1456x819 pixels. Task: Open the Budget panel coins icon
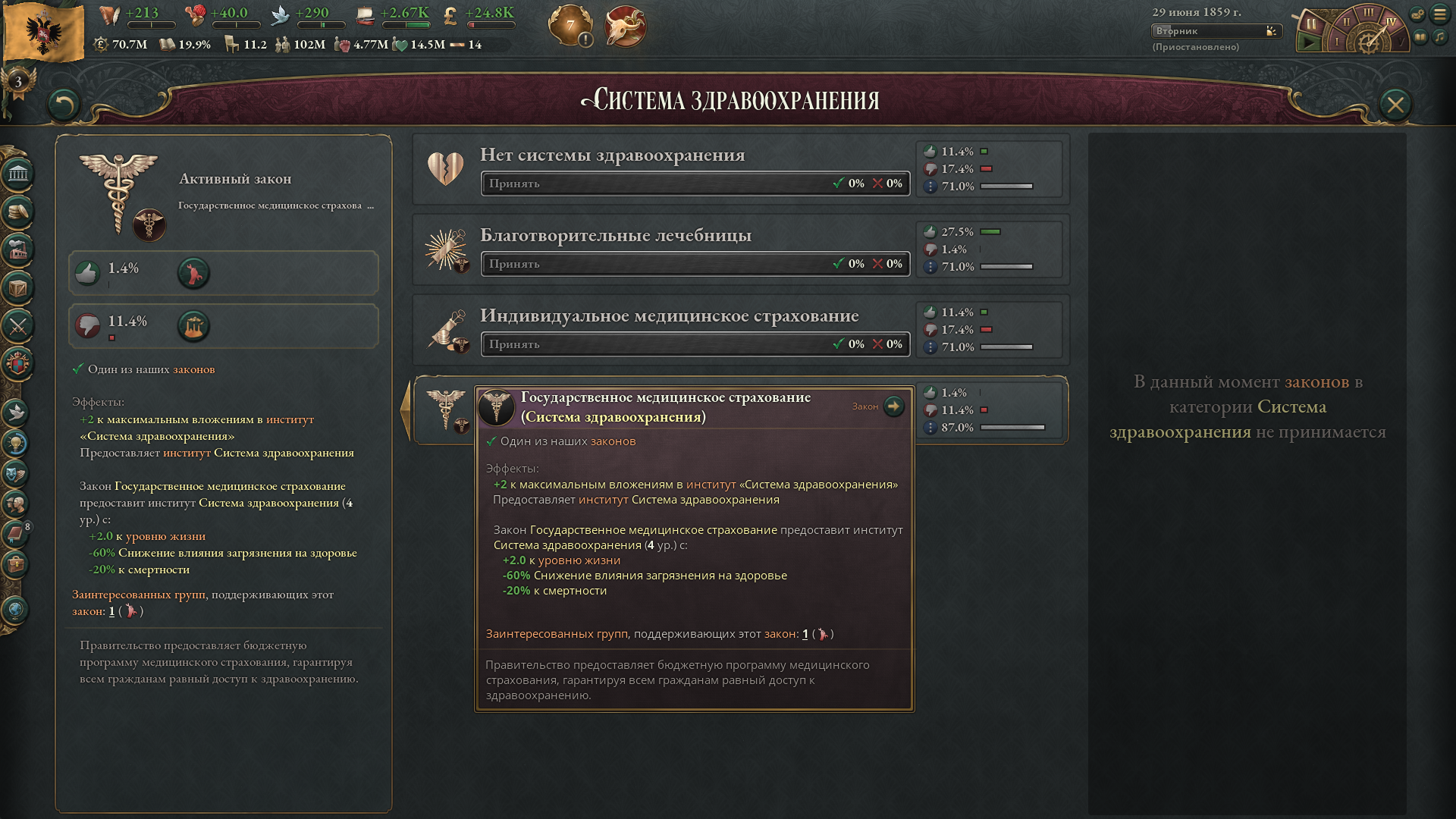pos(18,212)
